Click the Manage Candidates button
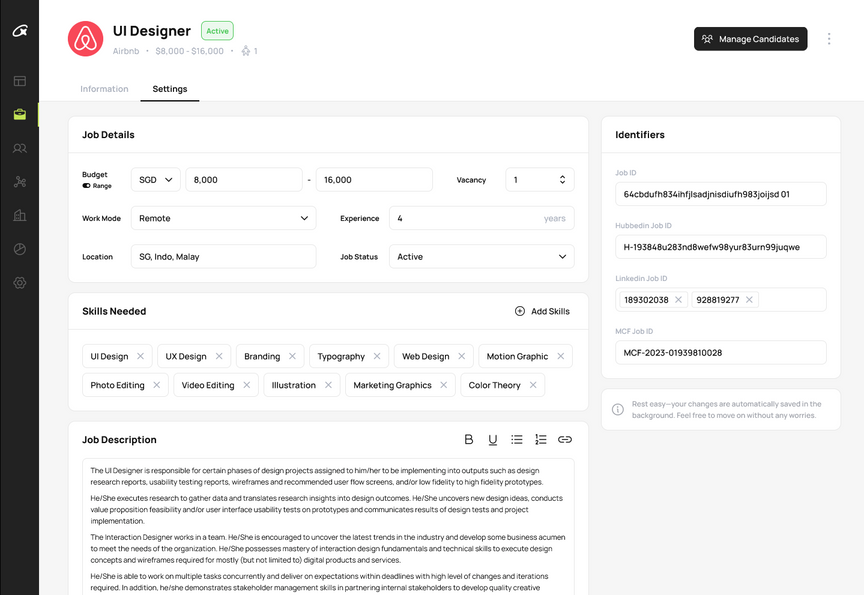 (x=750, y=39)
